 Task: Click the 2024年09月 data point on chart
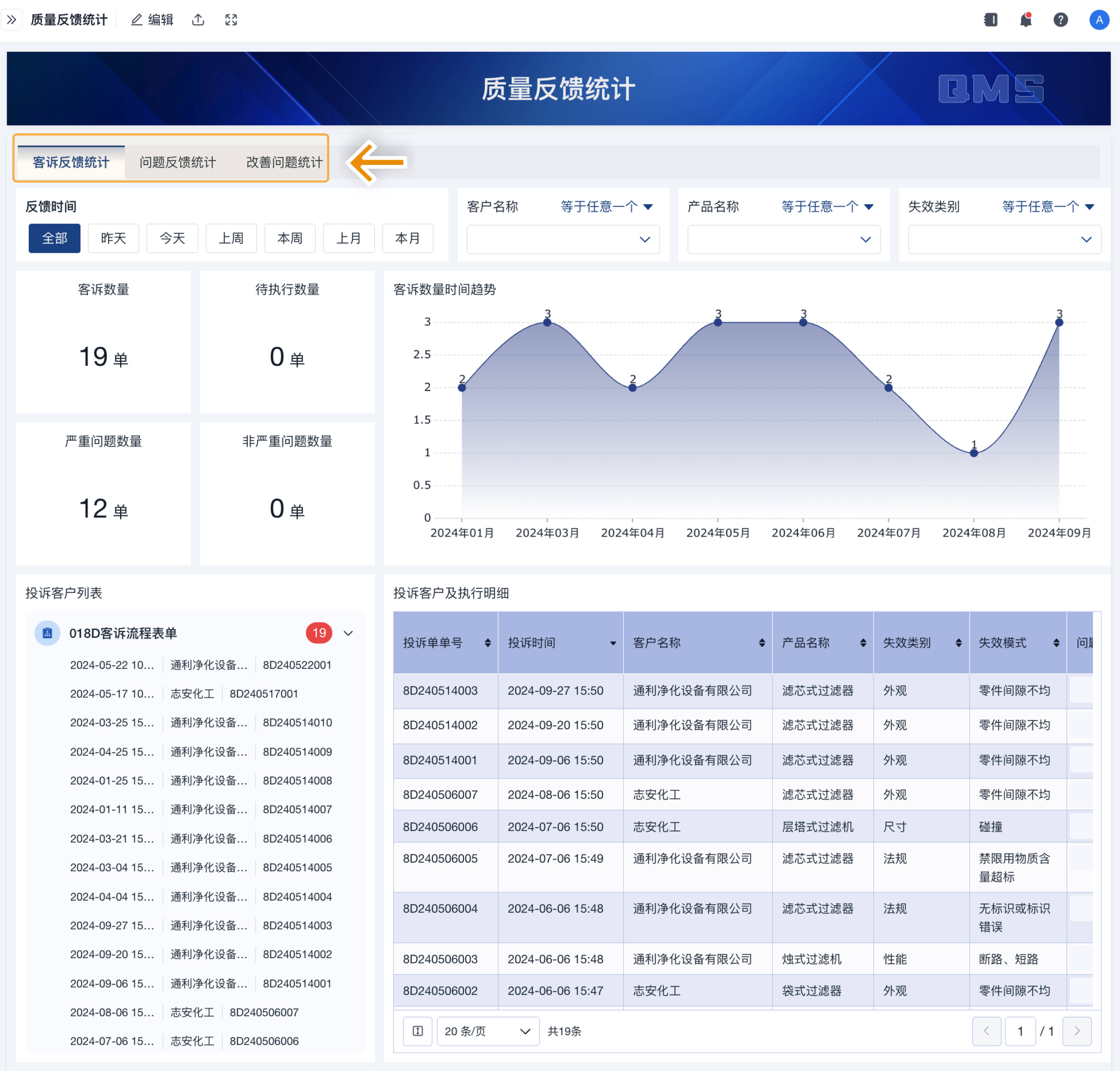click(1059, 323)
